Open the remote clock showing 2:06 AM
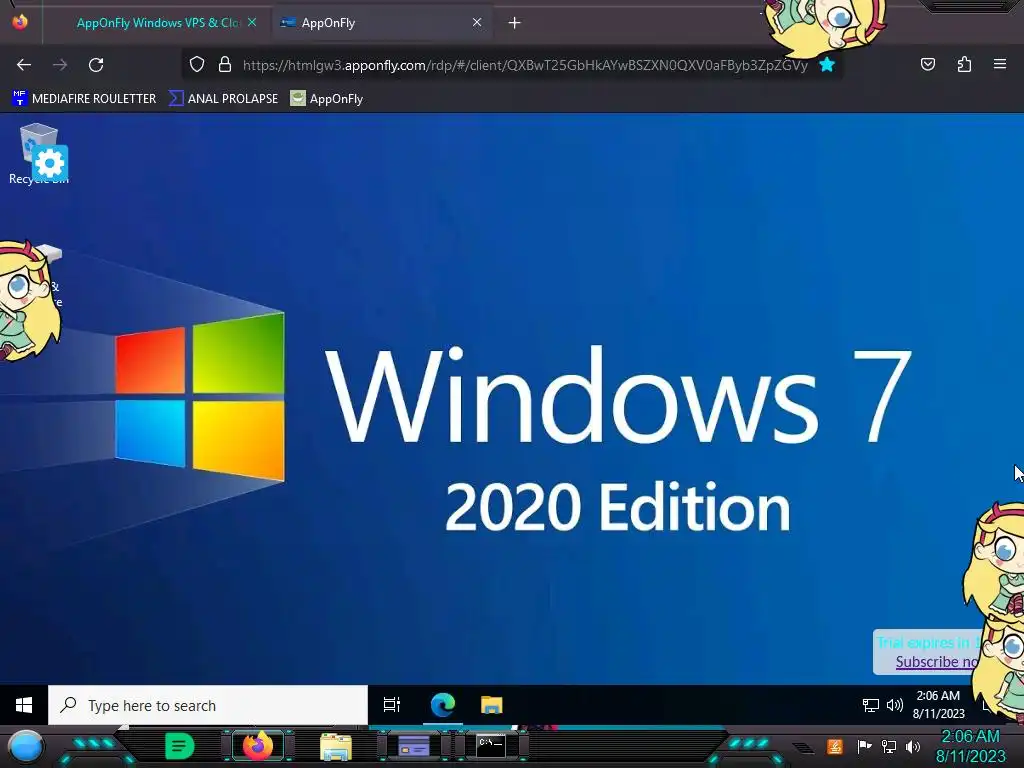 (x=938, y=705)
